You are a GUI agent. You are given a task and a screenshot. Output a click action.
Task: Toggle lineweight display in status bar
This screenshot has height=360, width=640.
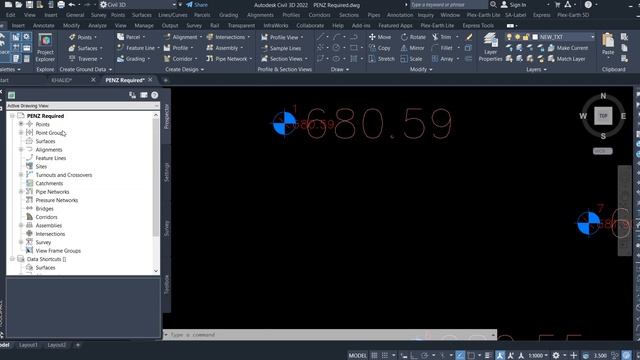(488, 356)
